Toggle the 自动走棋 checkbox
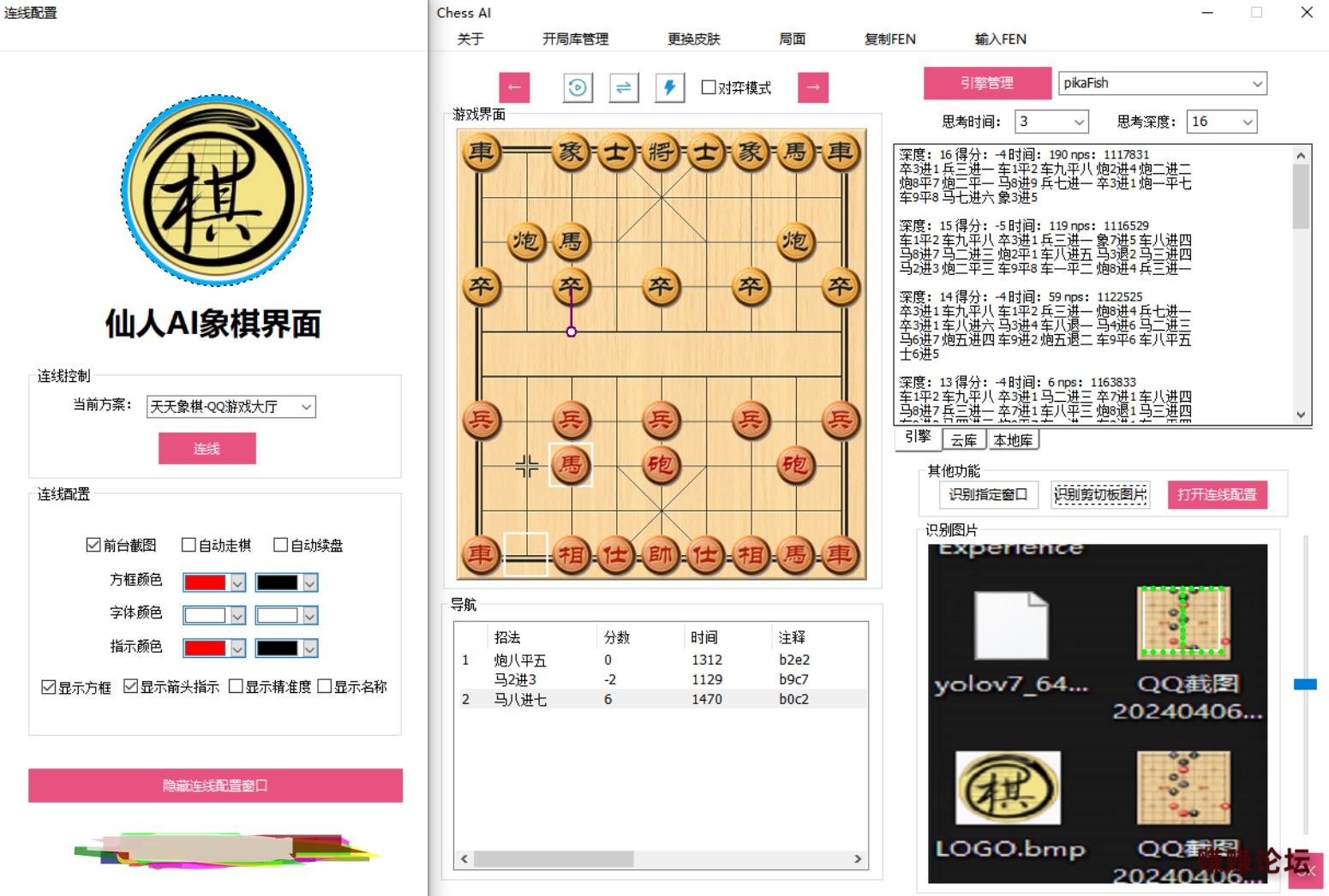This screenshot has width=1329, height=896. click(x=189, y=545)
